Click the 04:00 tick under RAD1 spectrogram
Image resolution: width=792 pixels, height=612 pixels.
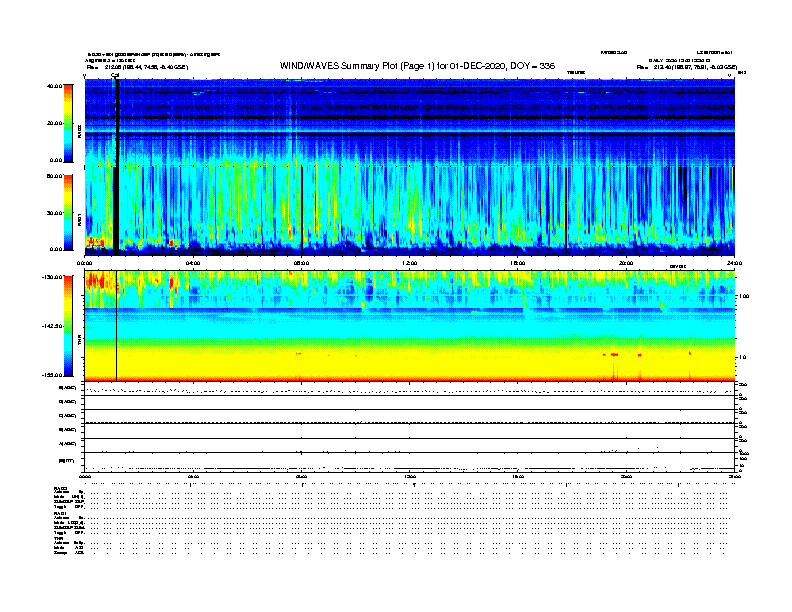(193, 263)
